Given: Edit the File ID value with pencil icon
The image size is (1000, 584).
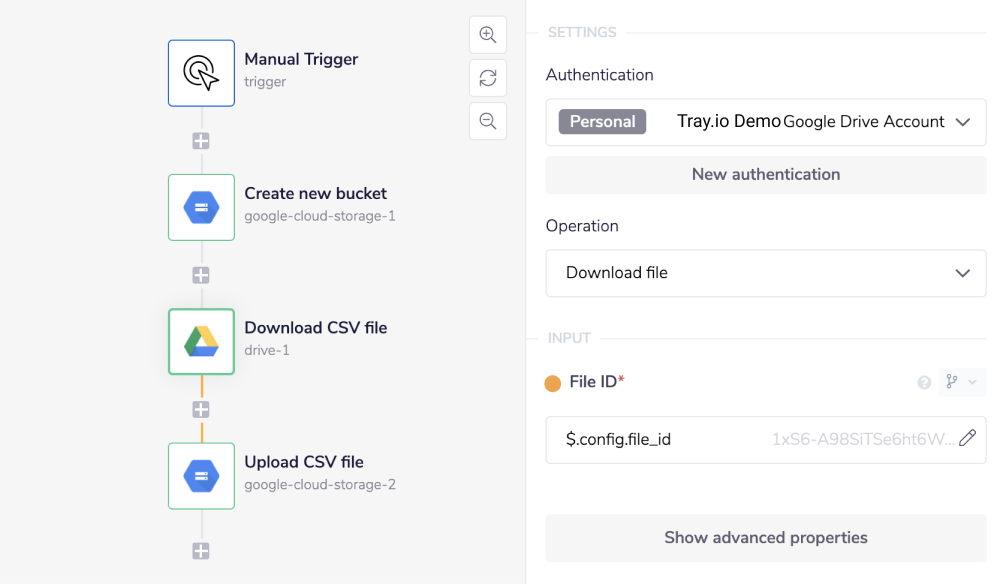Looking at the screenshot, I should click(x=967, y=438).
